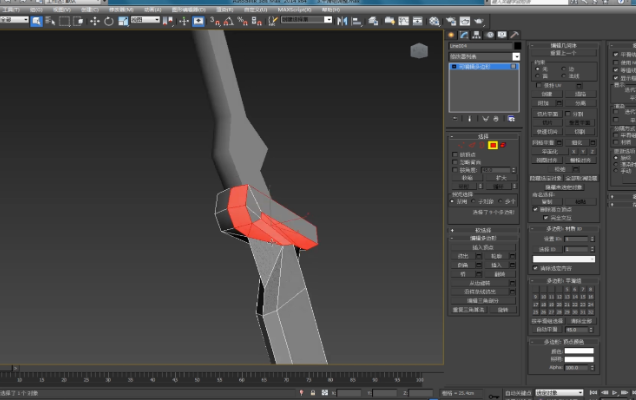Select the Element sub-object level icon
This screenshot has height=400, width=636.
pyautogui.click(x=504, y=145)
